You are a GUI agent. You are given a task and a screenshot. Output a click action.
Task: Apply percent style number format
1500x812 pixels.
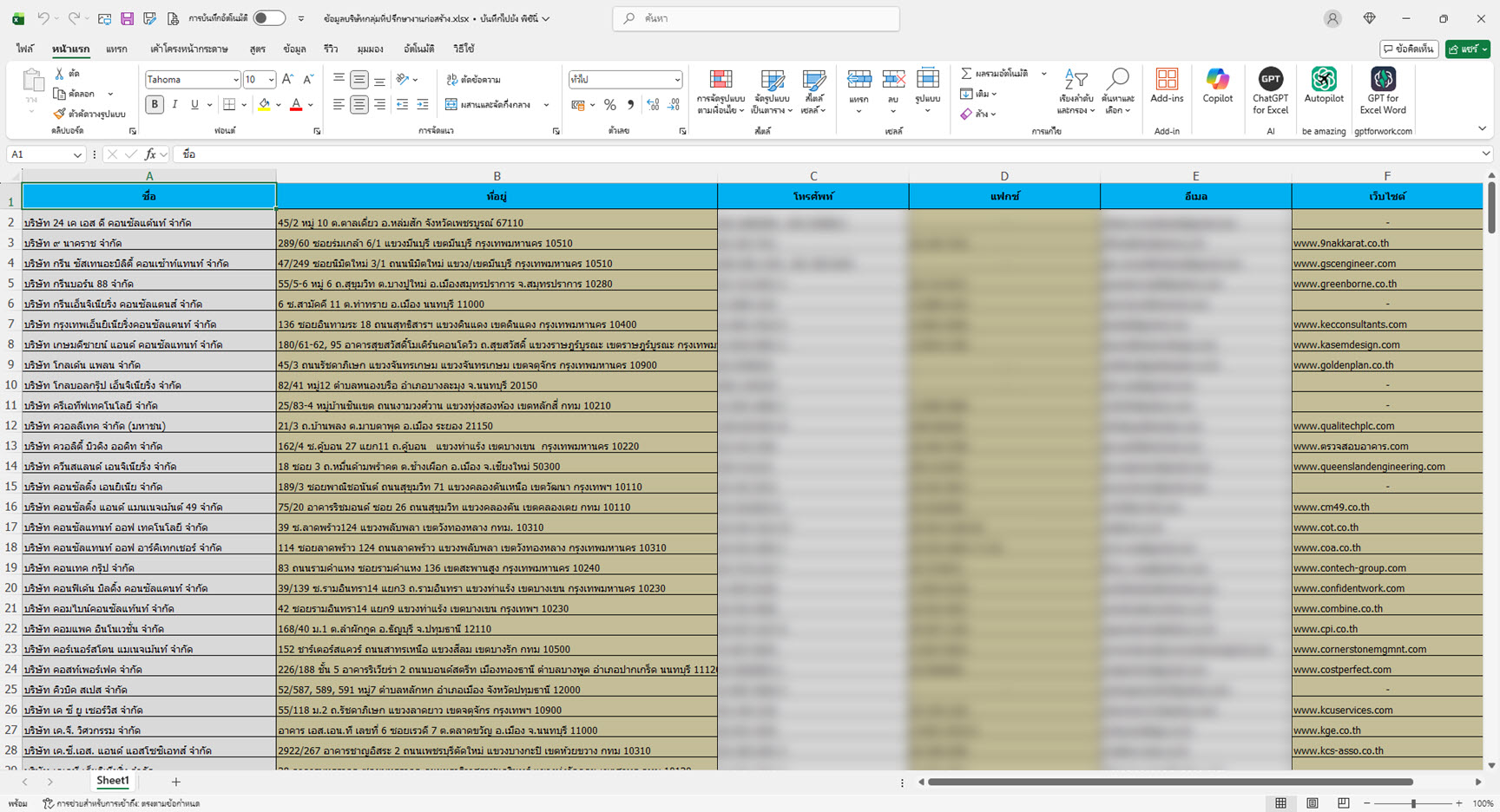[610, 105]
